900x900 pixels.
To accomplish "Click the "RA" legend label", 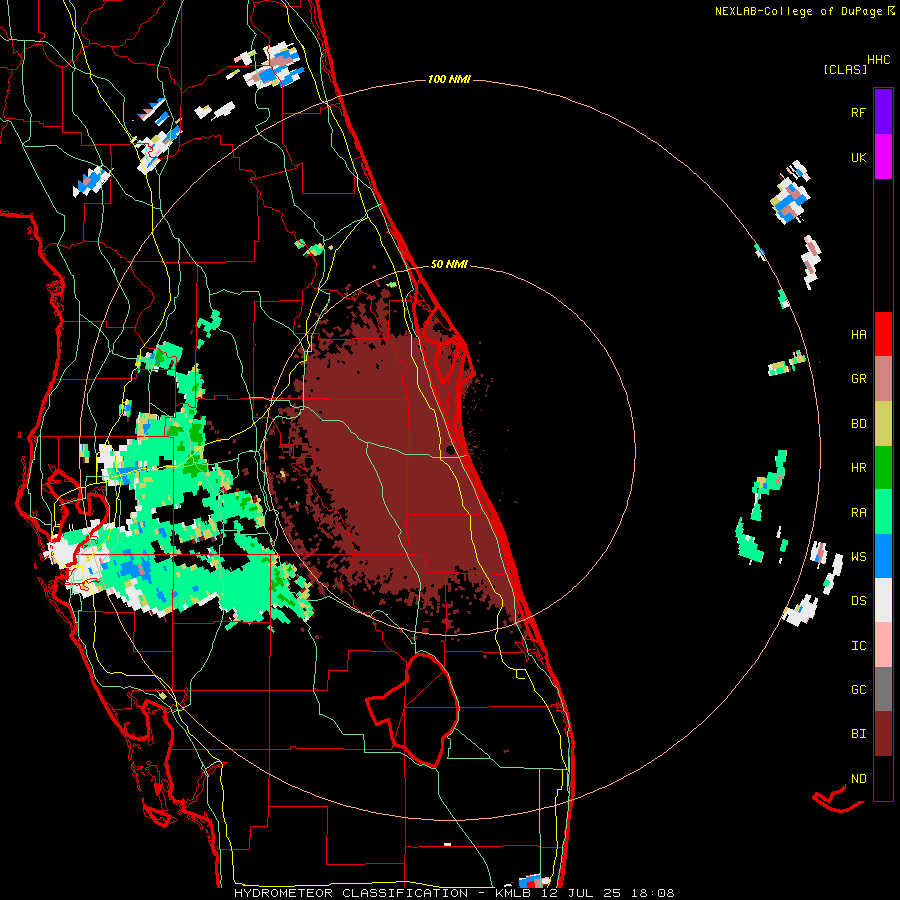I will coord(858,513).
